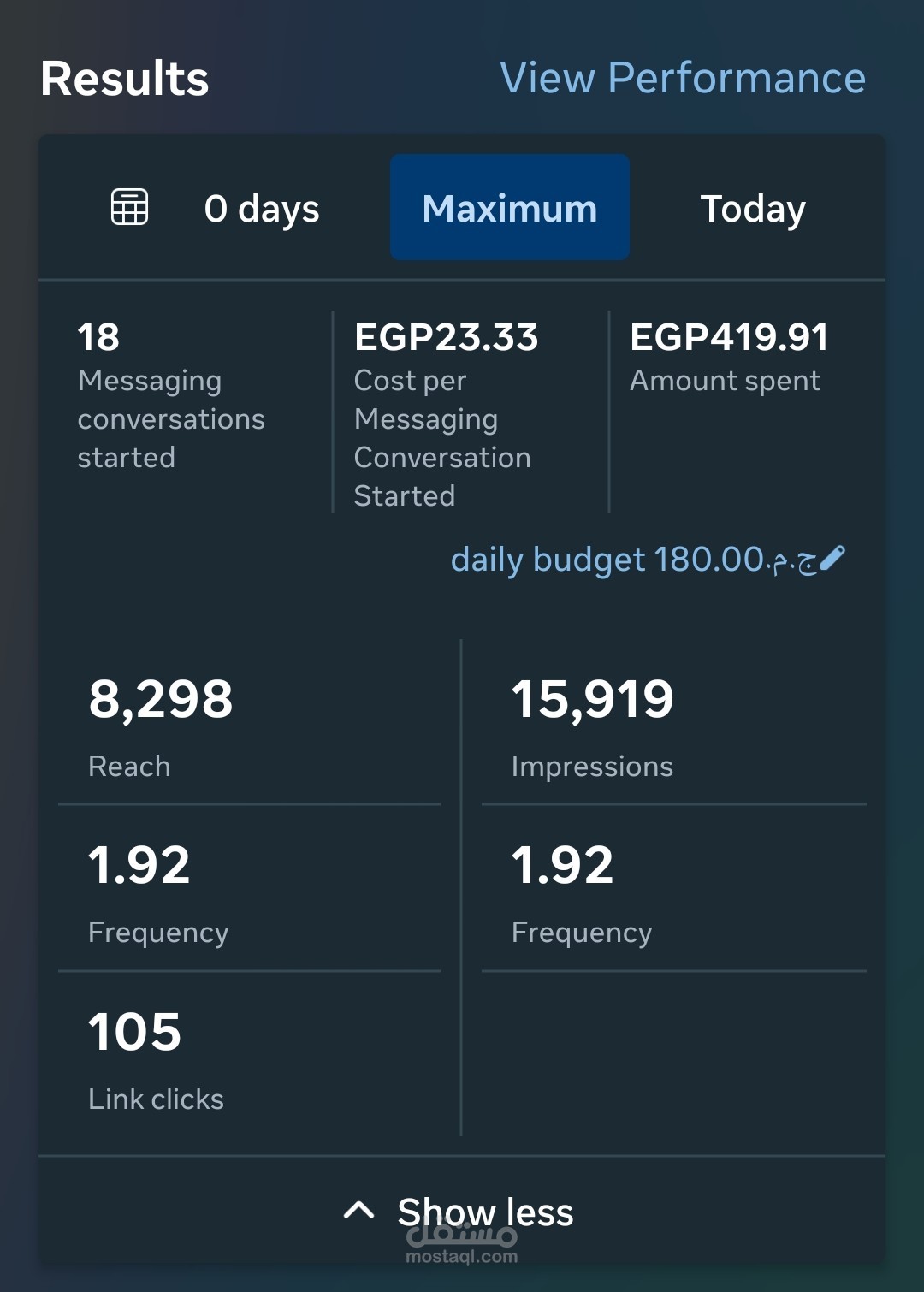
Task: Click the upward chevron beside Show less
Action: pos(358,1210)
